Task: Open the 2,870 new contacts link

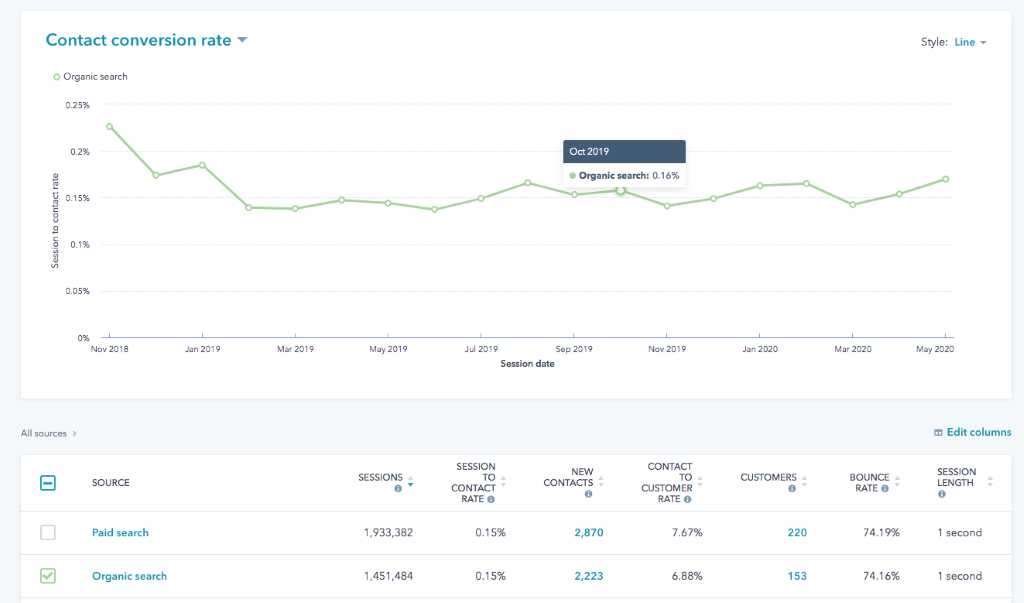Action: pyautogui.click(x=589, y=532)
